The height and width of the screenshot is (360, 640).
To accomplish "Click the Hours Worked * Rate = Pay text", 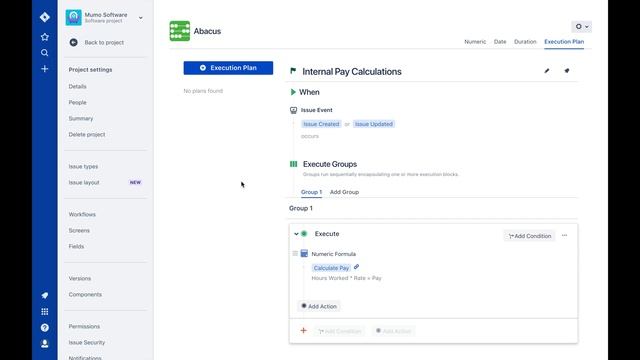I will click(x=347, y=278).
